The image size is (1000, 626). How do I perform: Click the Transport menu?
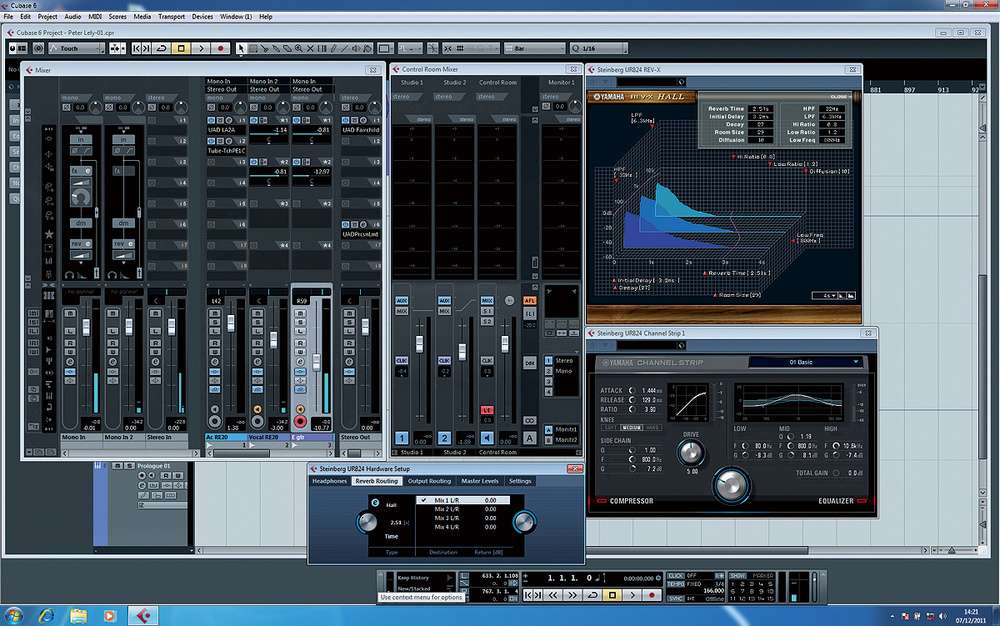coord(171,17)
